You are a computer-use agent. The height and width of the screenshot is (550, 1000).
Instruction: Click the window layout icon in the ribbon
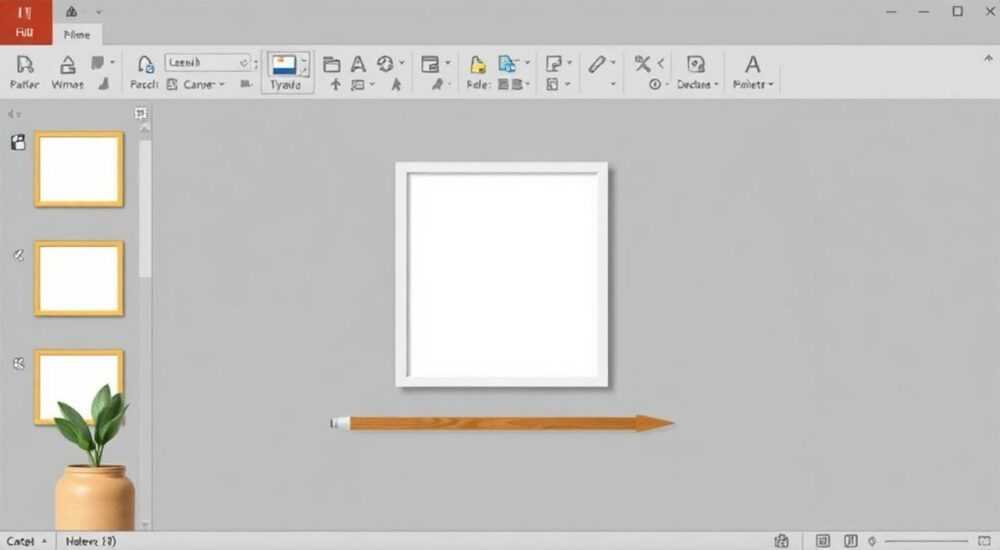tap(430, 64)
